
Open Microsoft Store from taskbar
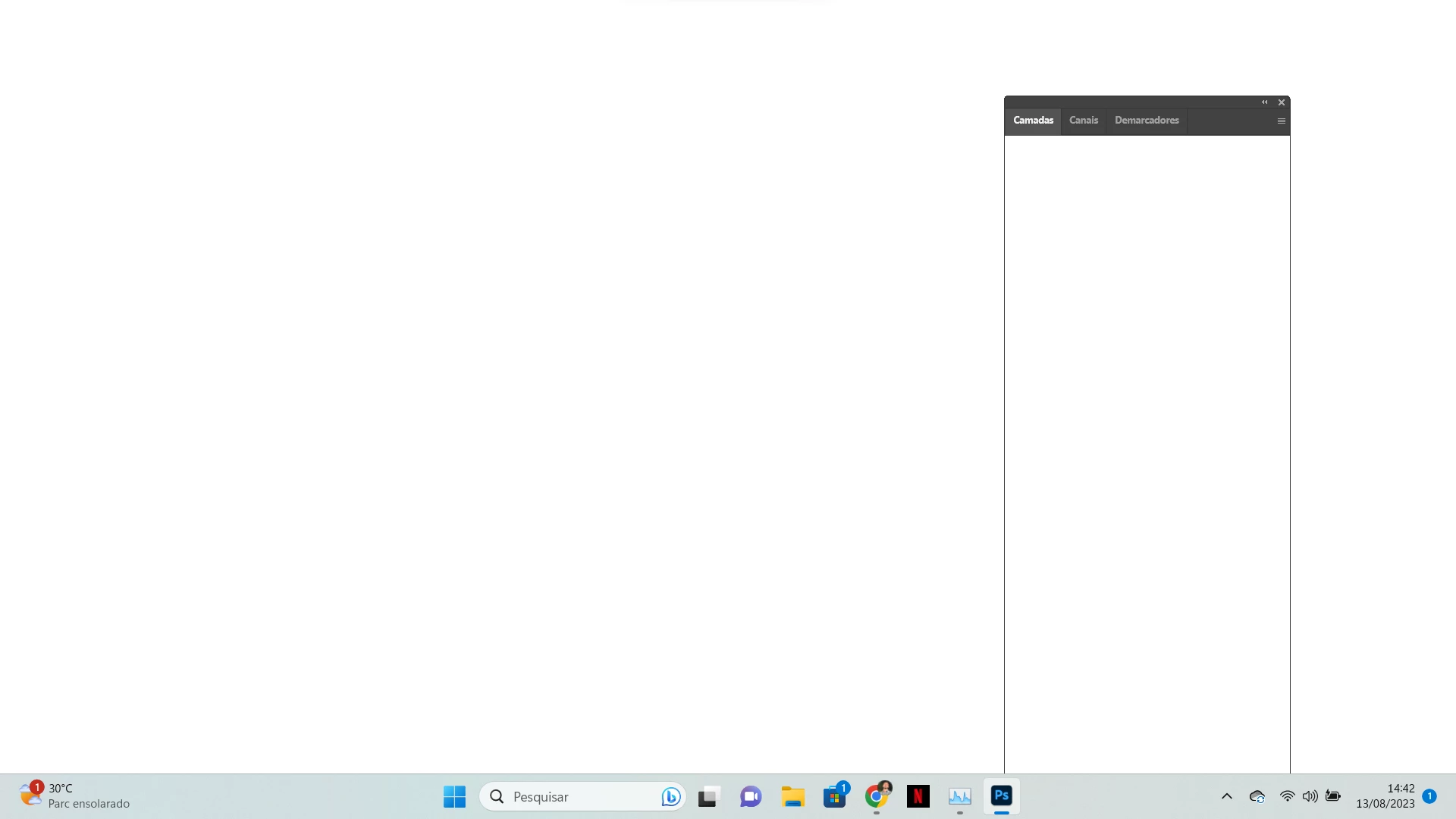click(x=834, y=796)
